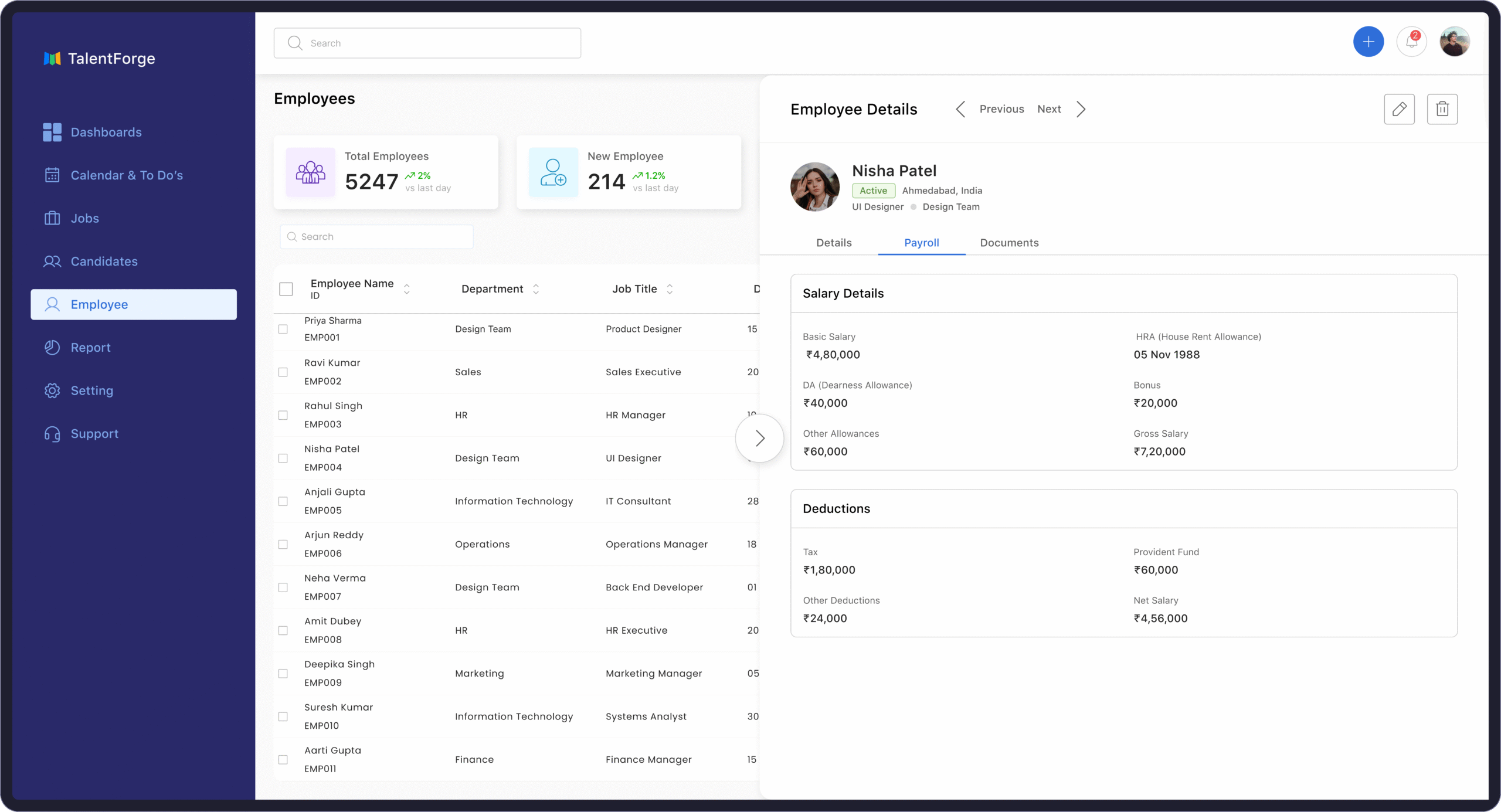
Task: Click the TalentForge logo icon
Action: pyautogui.click(x=52, y=59)
